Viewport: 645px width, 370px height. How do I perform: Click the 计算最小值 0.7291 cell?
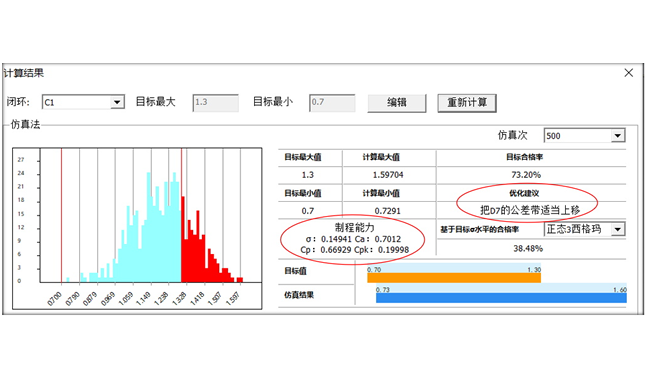click(387, 211)
